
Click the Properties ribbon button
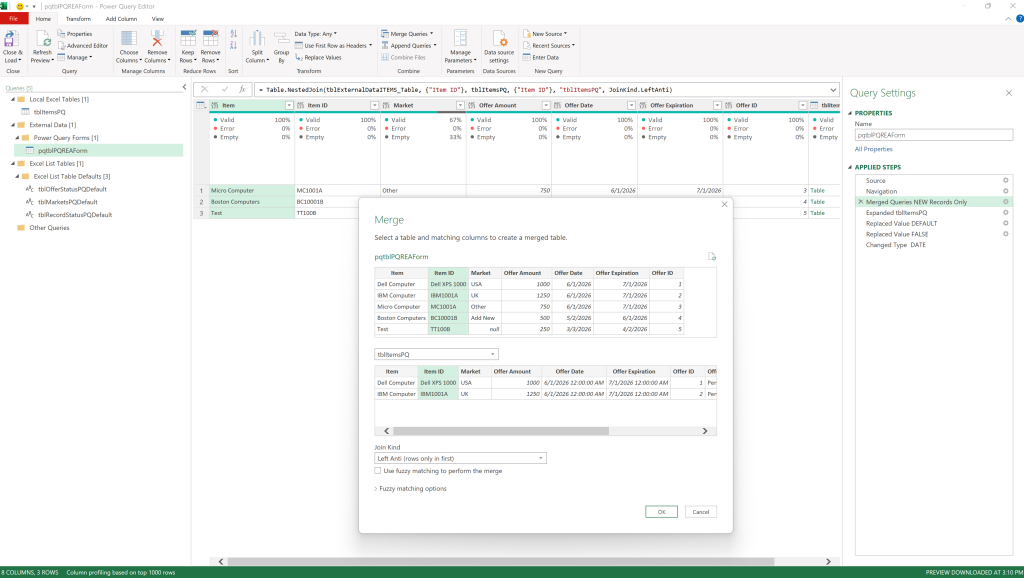(74, 34)
